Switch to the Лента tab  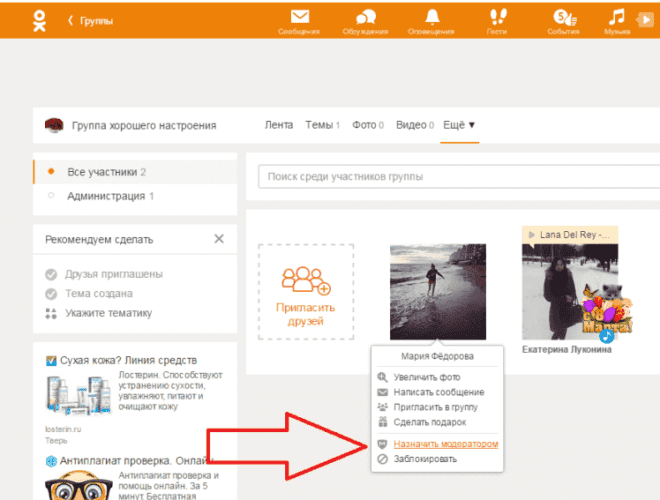(x=279, y=125)
